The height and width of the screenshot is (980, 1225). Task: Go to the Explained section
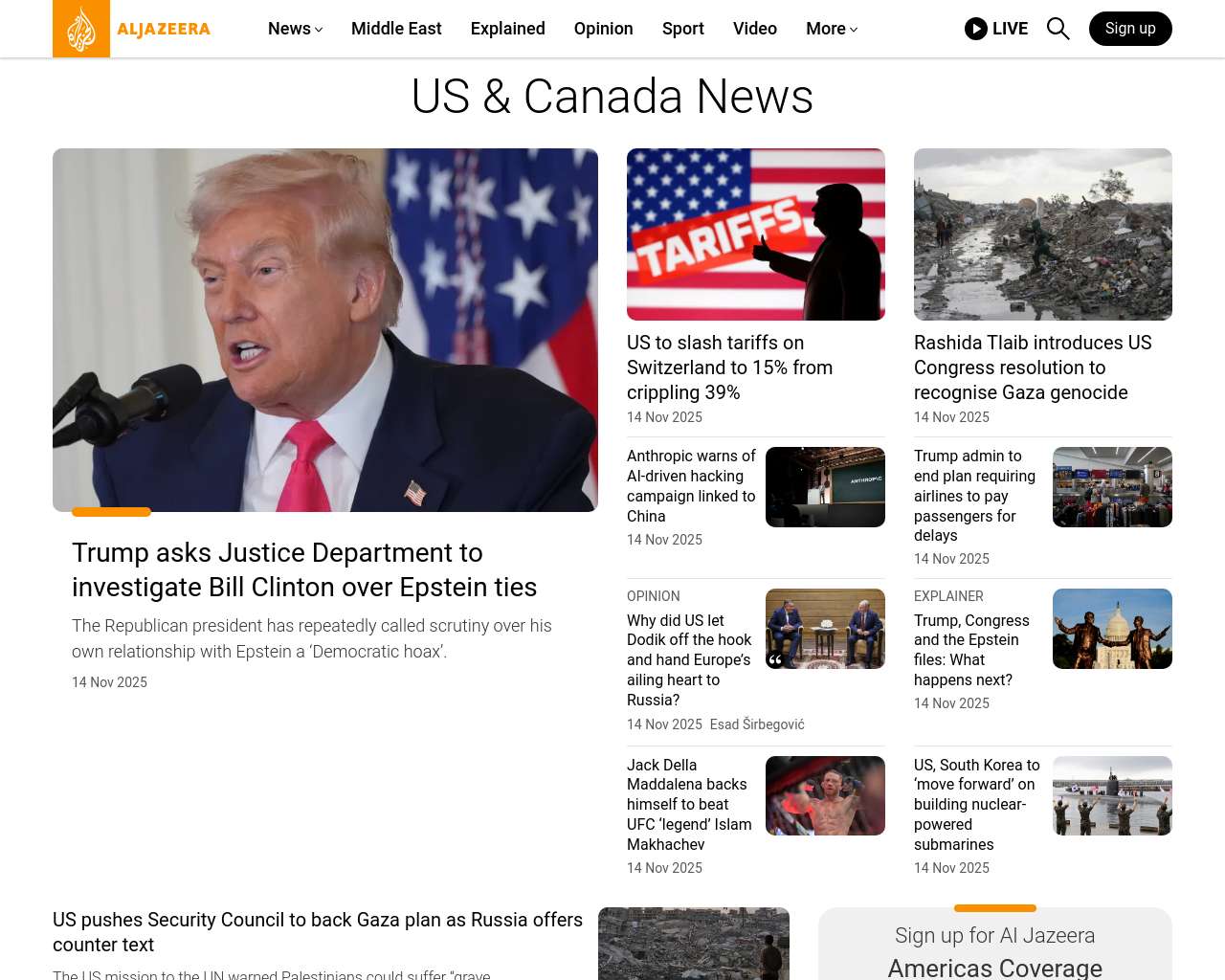[508, 29]
